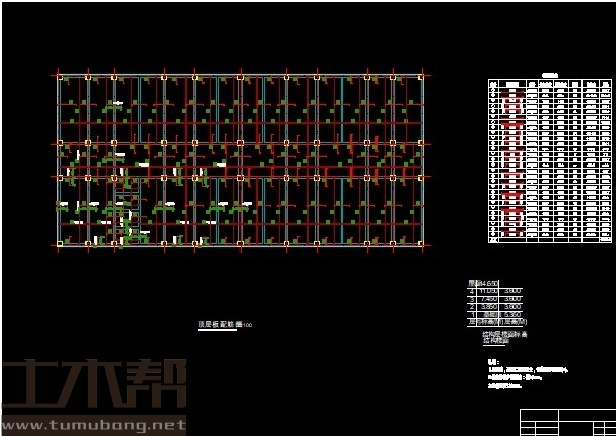This screenshot has height=436, width=616.
Task: Select the top row of the floor elevation table
Action: pyautogui.click(x=496, y=284)
